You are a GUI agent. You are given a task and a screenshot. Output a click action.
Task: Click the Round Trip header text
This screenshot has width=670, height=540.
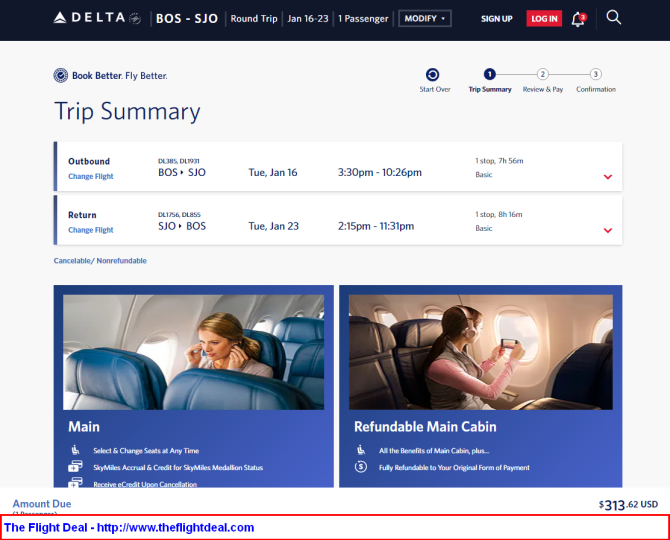(x=254, y=19)
